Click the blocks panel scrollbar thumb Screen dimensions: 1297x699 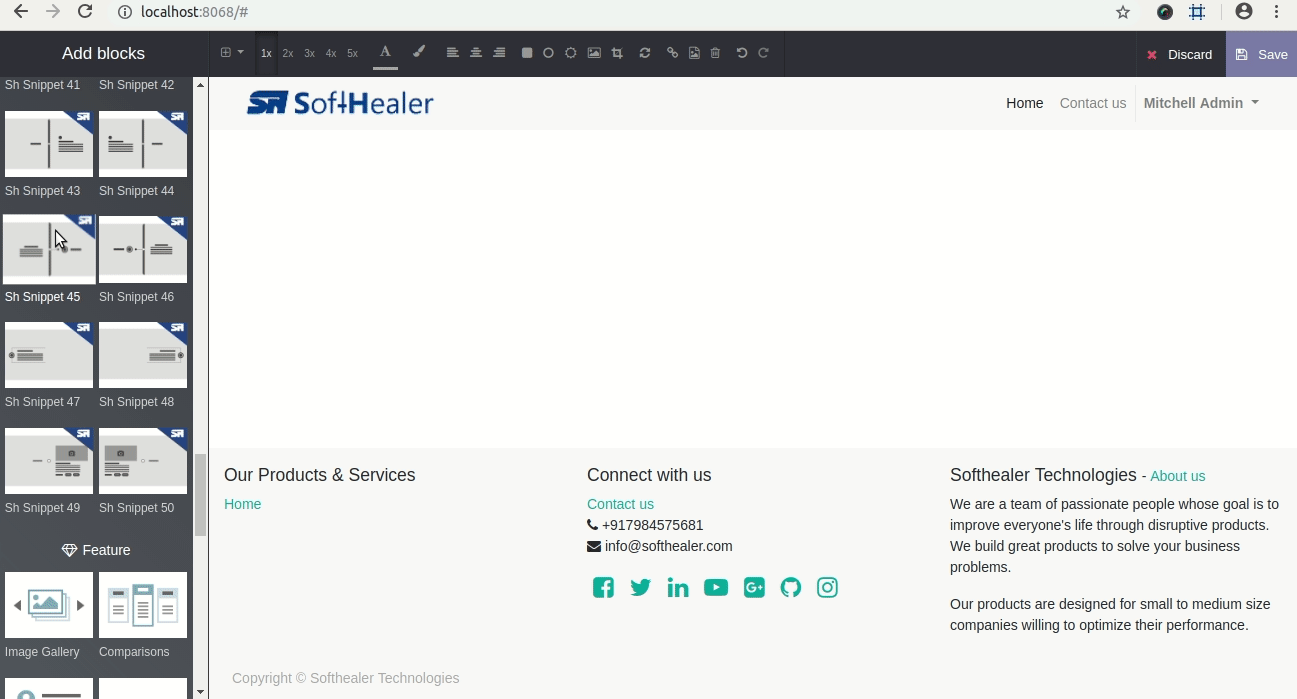201,495
